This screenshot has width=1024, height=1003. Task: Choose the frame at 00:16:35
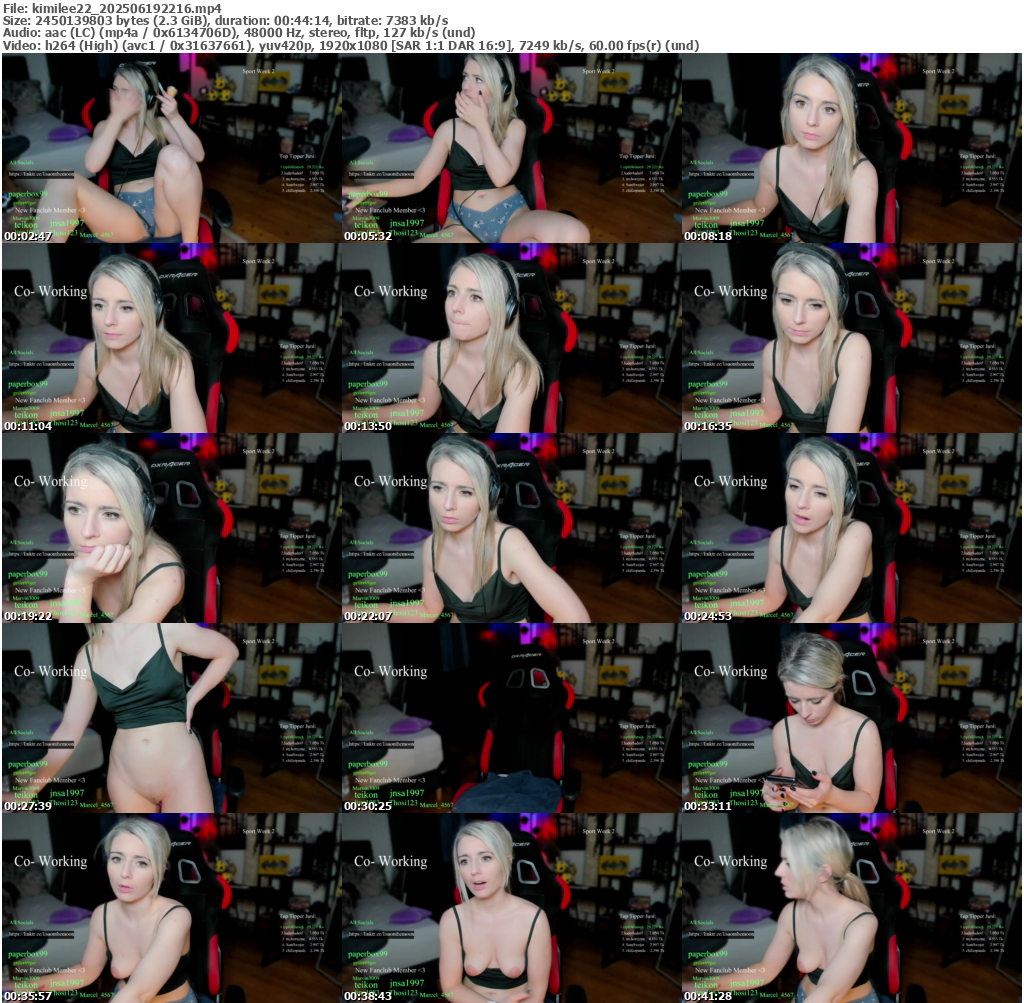coord(852,338)
